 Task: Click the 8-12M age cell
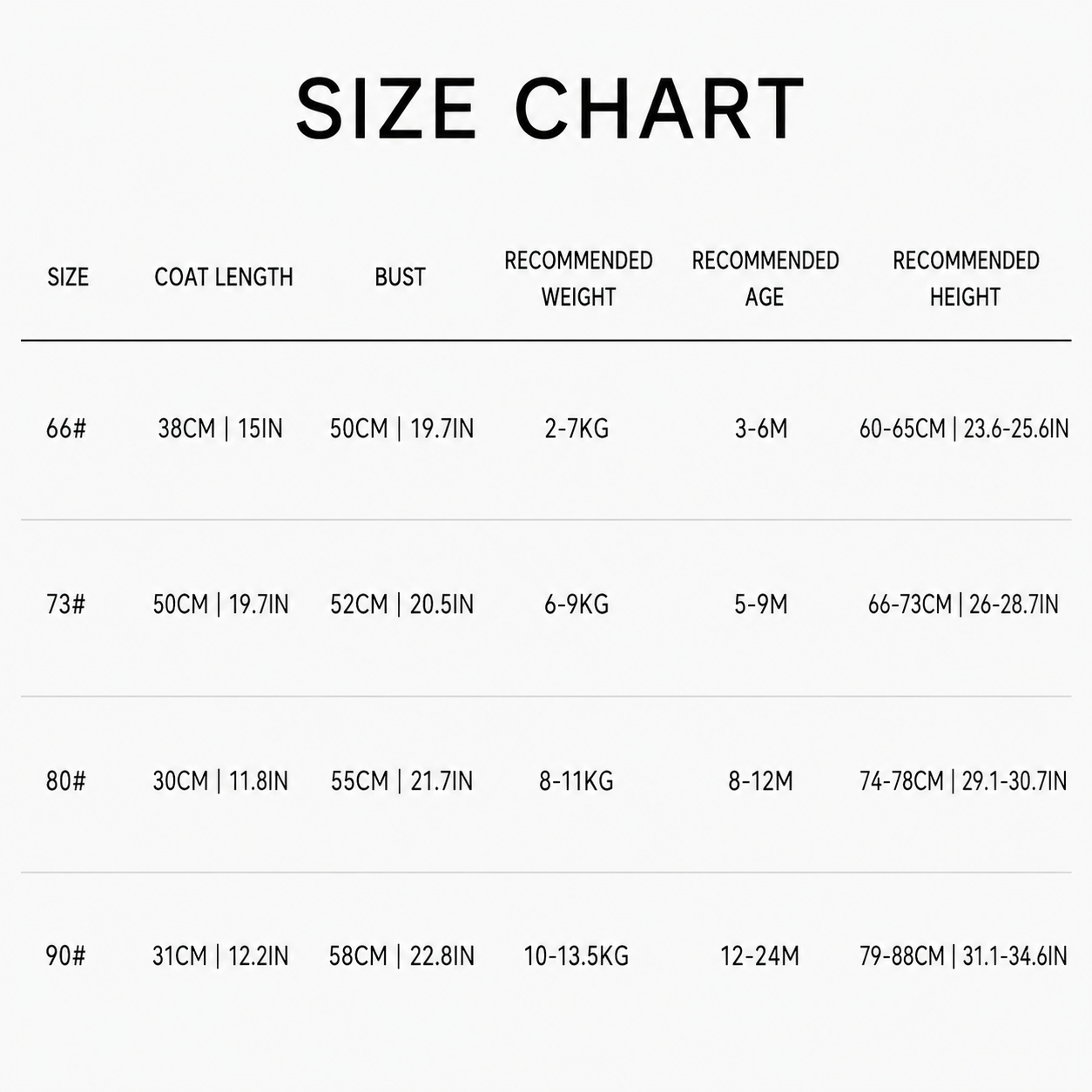(x=760, y=781)
